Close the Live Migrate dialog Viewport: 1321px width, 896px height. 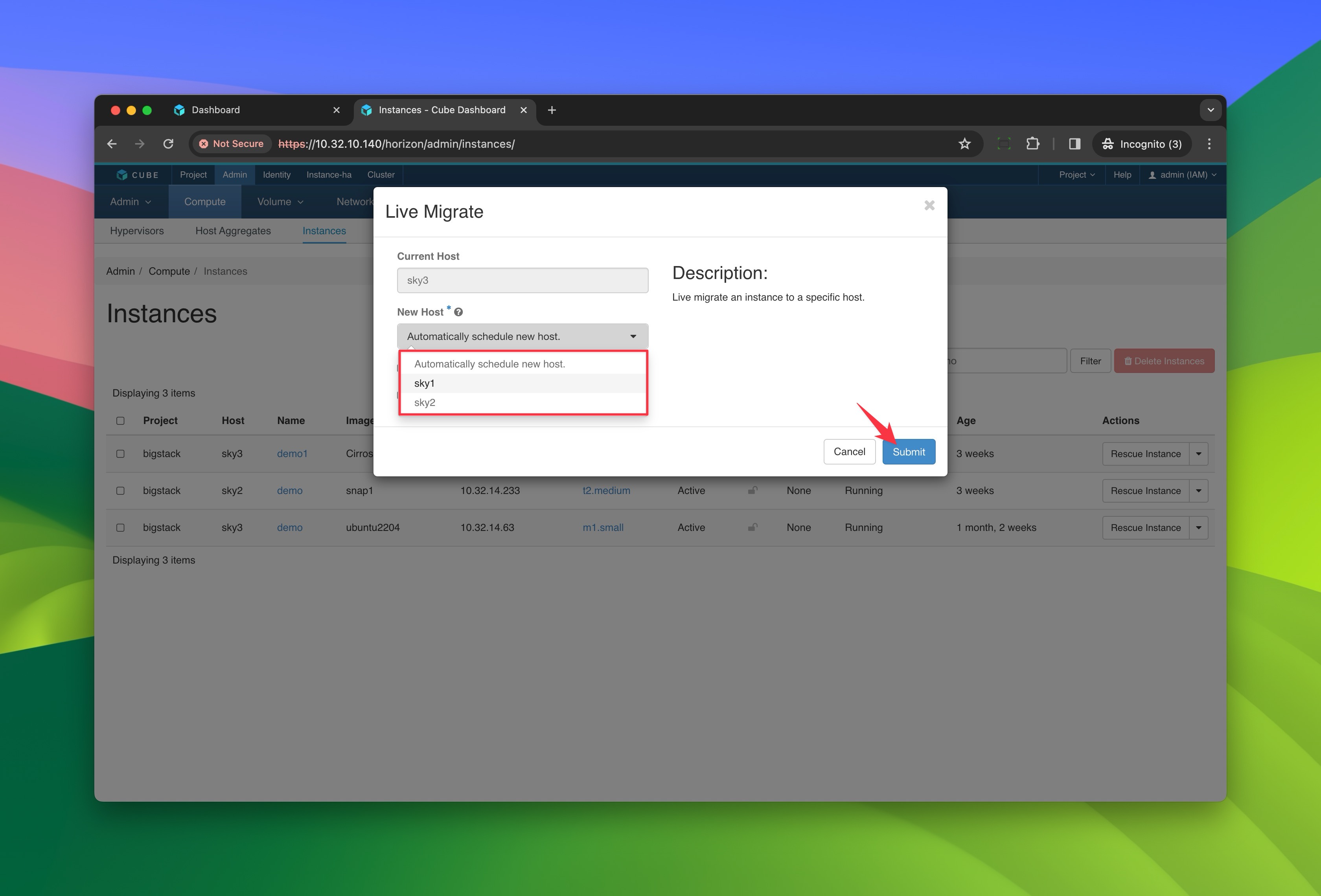coord(929,205)
